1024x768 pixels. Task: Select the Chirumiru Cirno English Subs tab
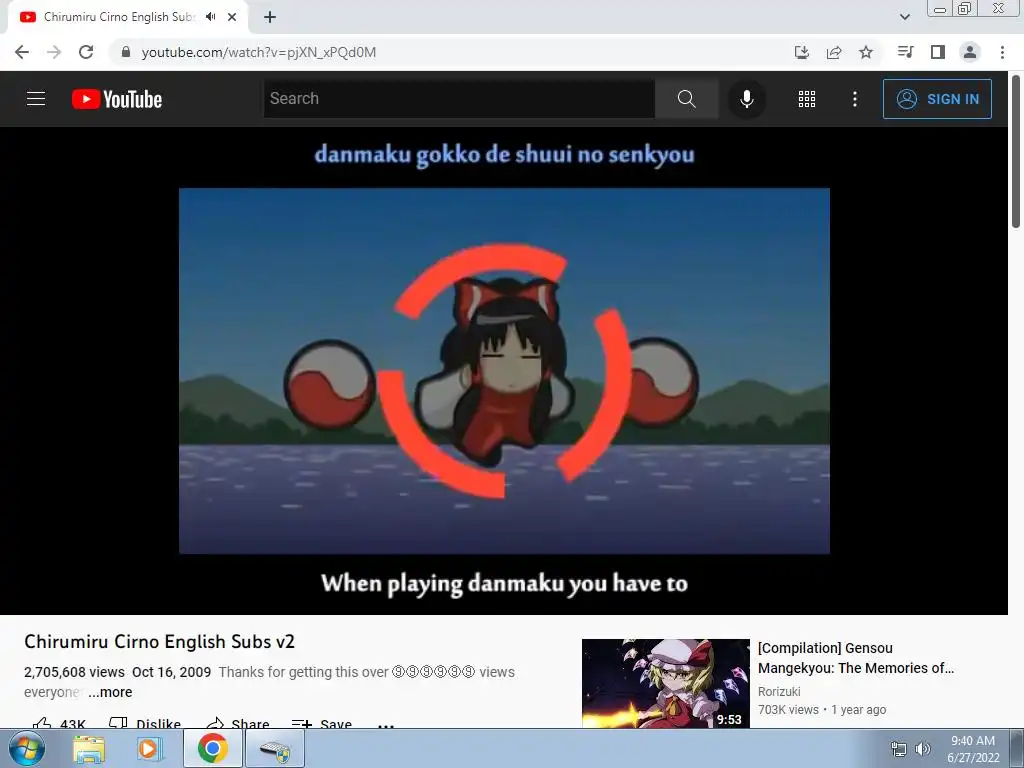pyautogui.click(x=118, y=17)
